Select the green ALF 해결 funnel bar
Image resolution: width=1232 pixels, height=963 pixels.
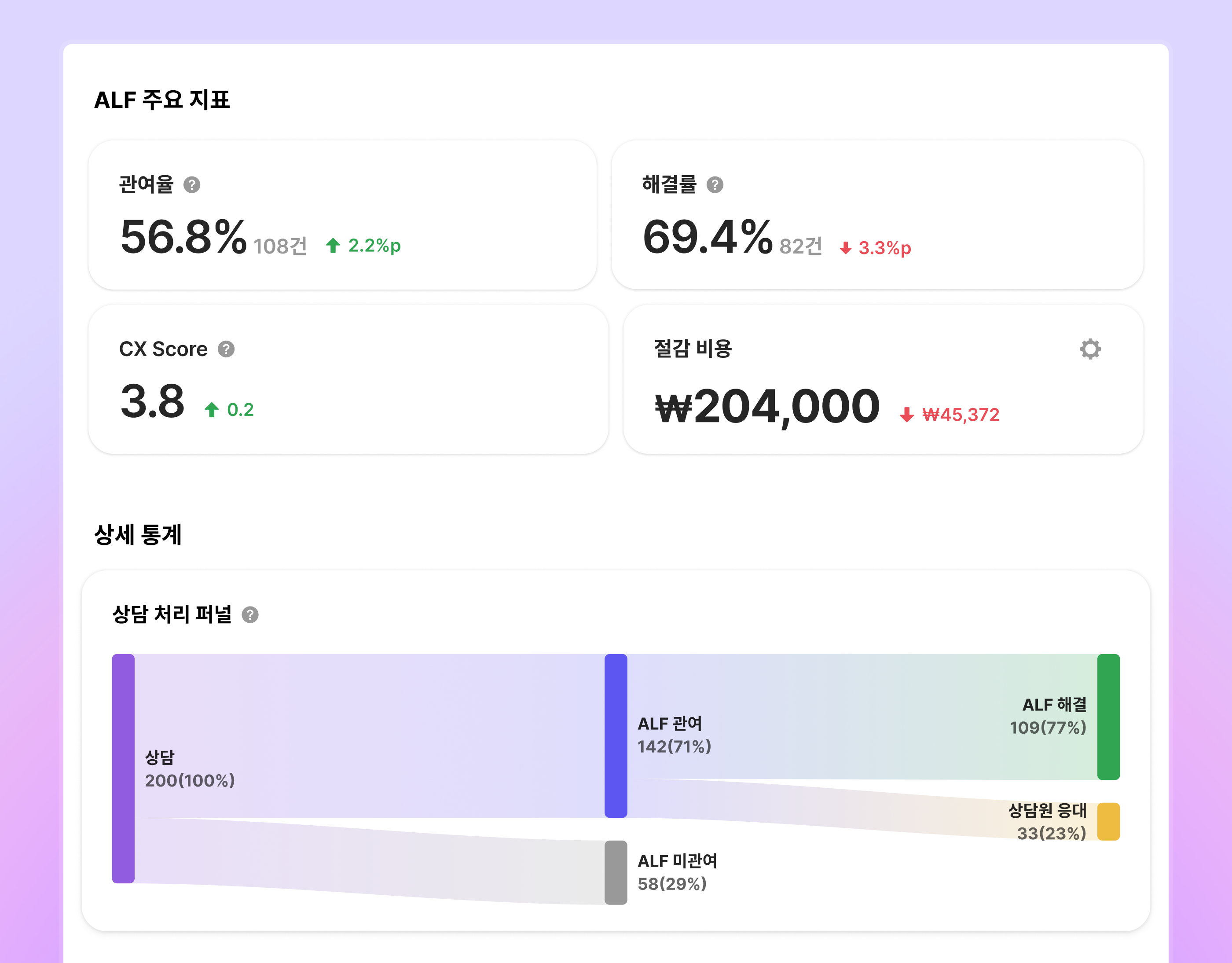click(1108, 717)
